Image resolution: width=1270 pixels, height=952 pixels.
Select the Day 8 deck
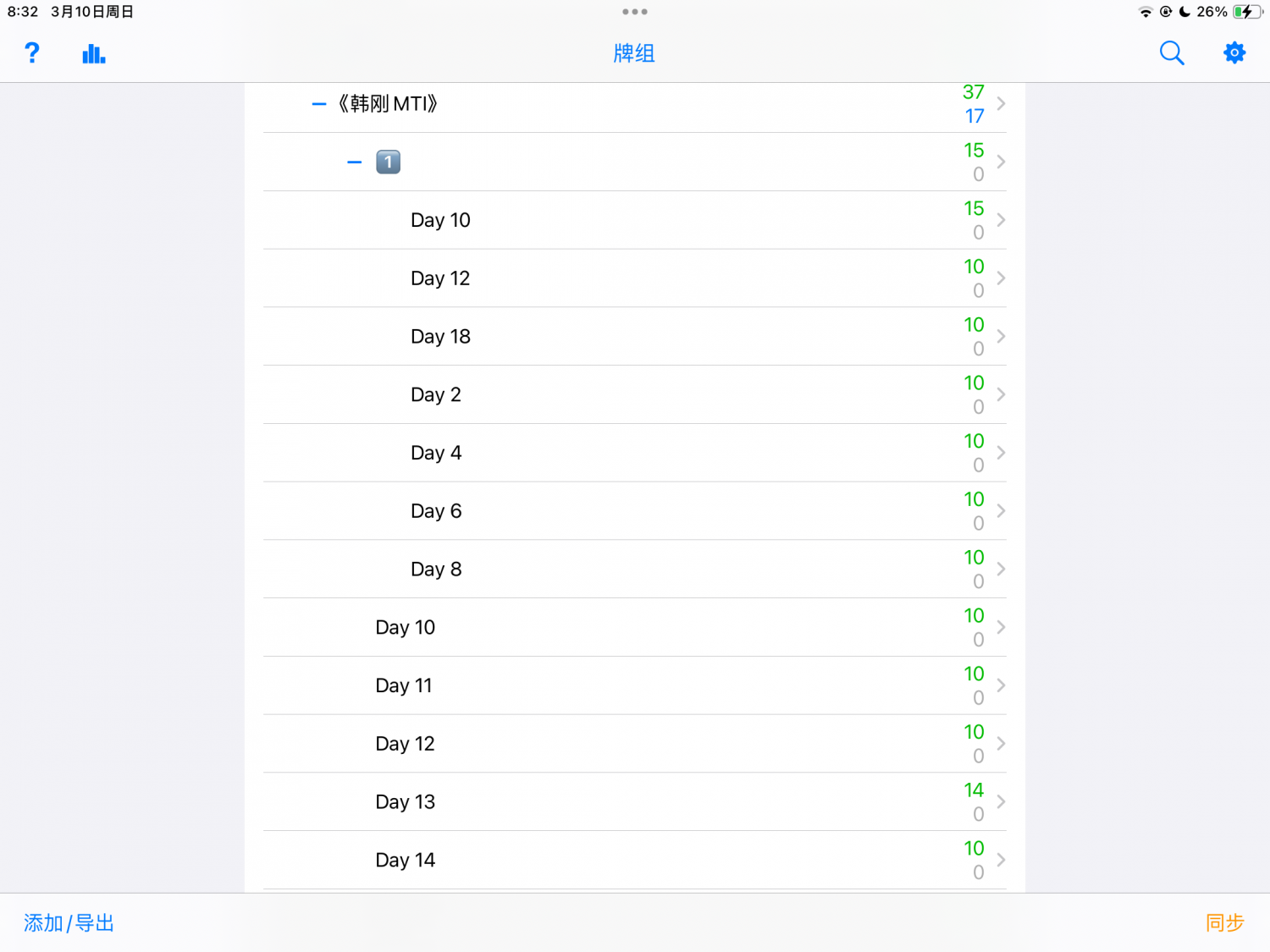point(635,570)
